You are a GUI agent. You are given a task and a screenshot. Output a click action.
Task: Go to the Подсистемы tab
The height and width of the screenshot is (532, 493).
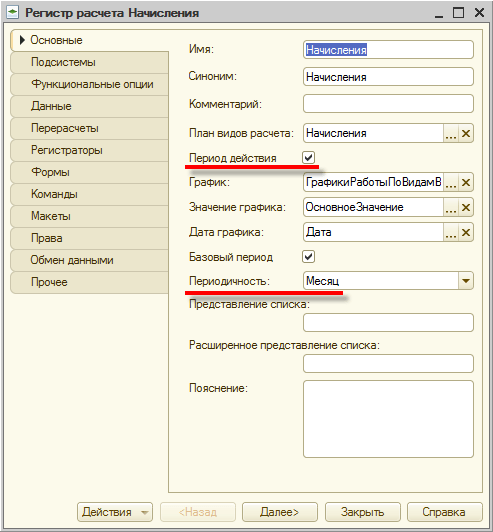(x=90, y=62)
